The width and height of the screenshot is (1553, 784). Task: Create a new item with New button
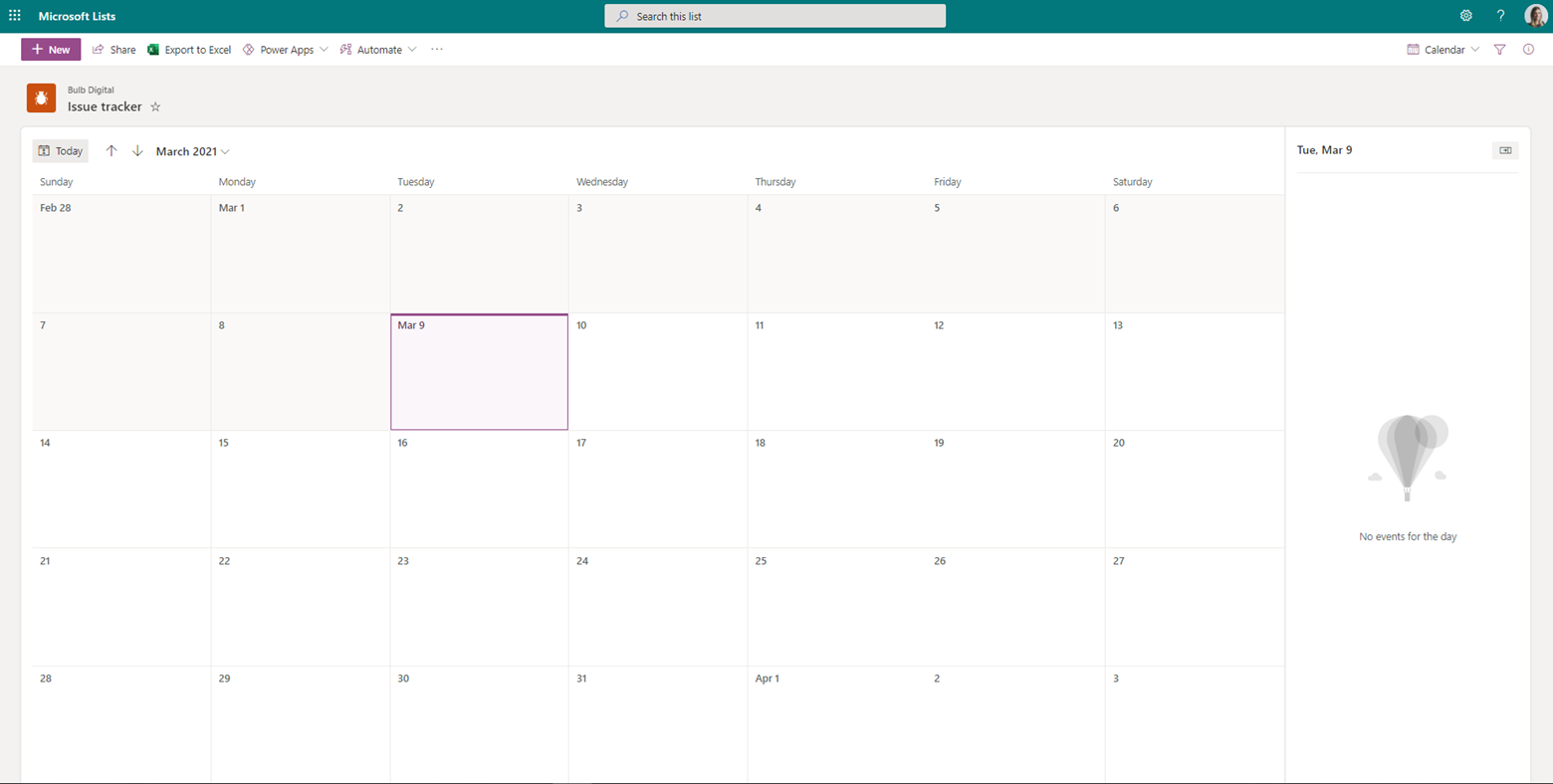(x=50, y=49)
